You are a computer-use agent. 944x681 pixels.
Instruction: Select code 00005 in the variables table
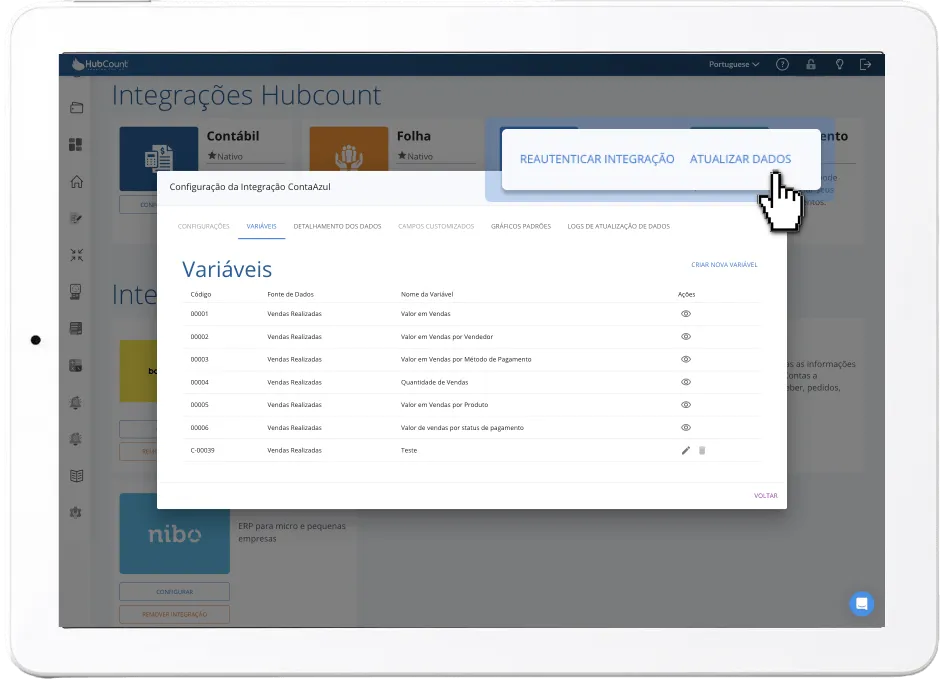(x=199, y=405)
